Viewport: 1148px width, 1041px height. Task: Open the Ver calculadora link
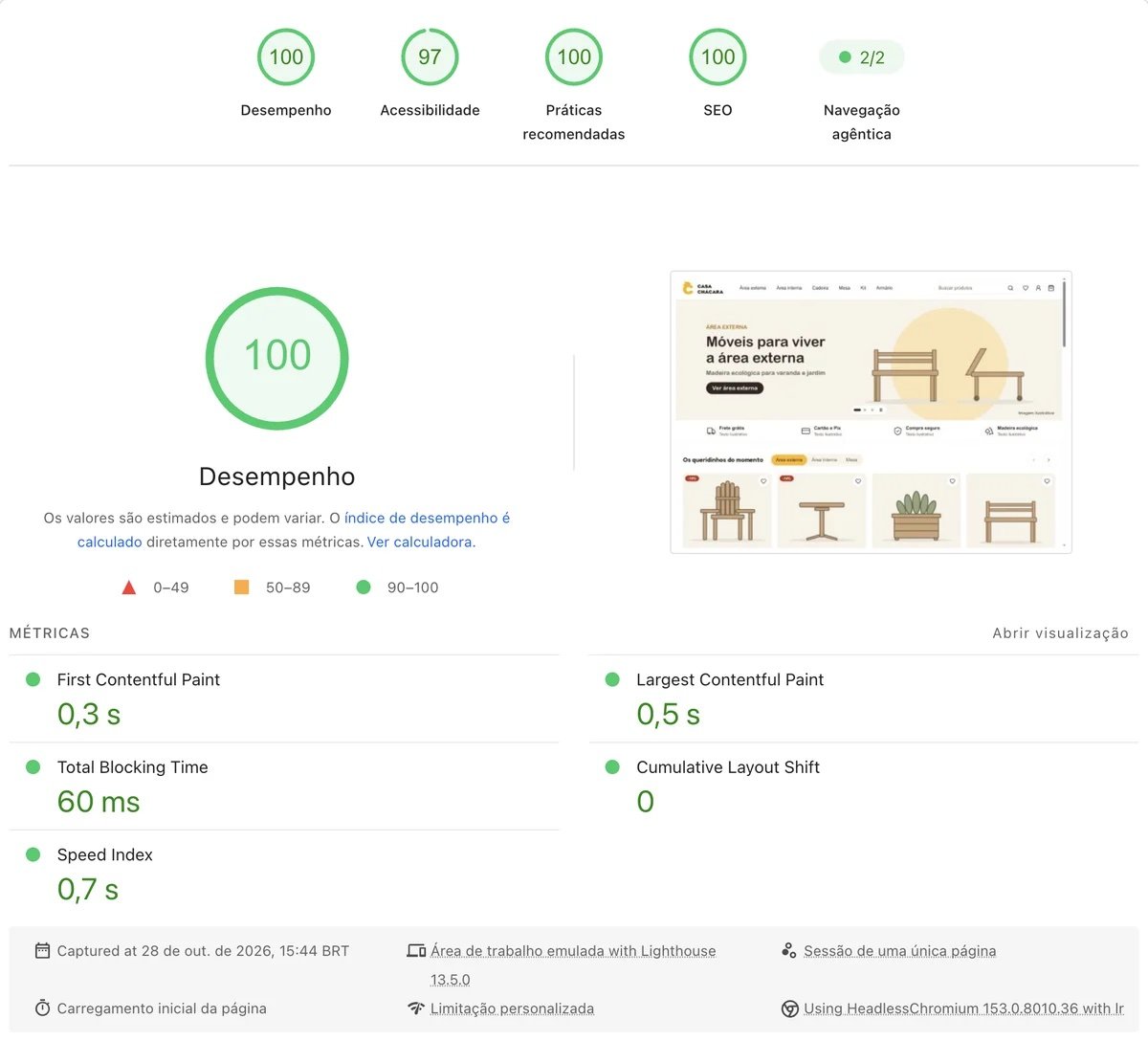[419, 542]
